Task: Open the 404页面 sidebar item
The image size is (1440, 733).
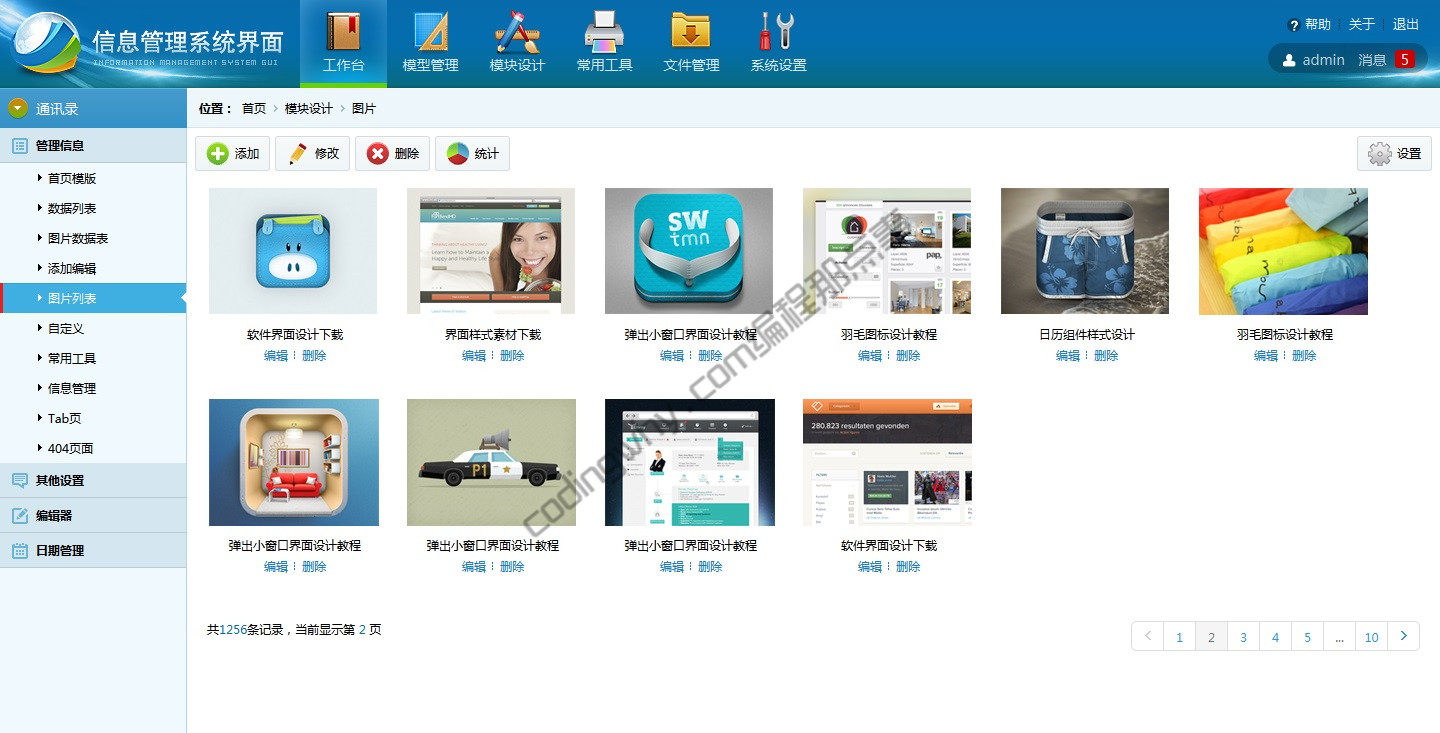Action: 70,449
